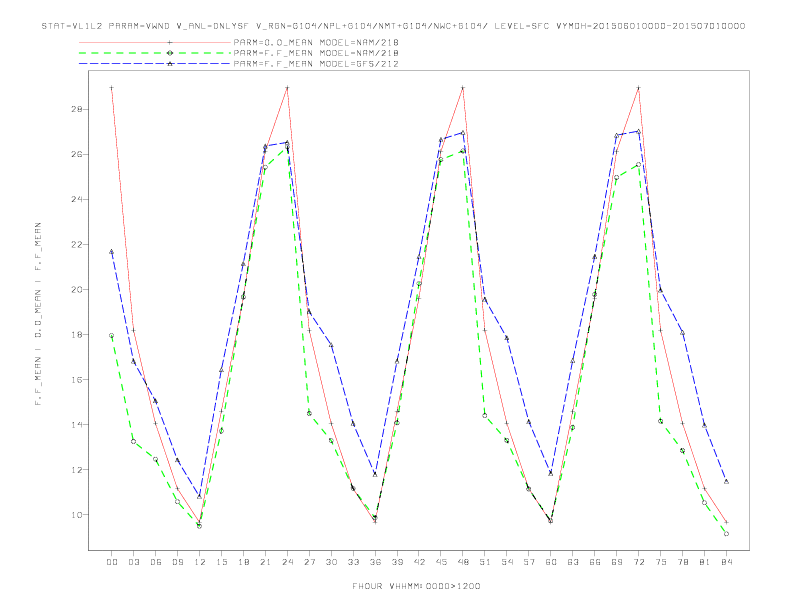Click x-axis forecast hour label 57

click(x=529, y=562)
